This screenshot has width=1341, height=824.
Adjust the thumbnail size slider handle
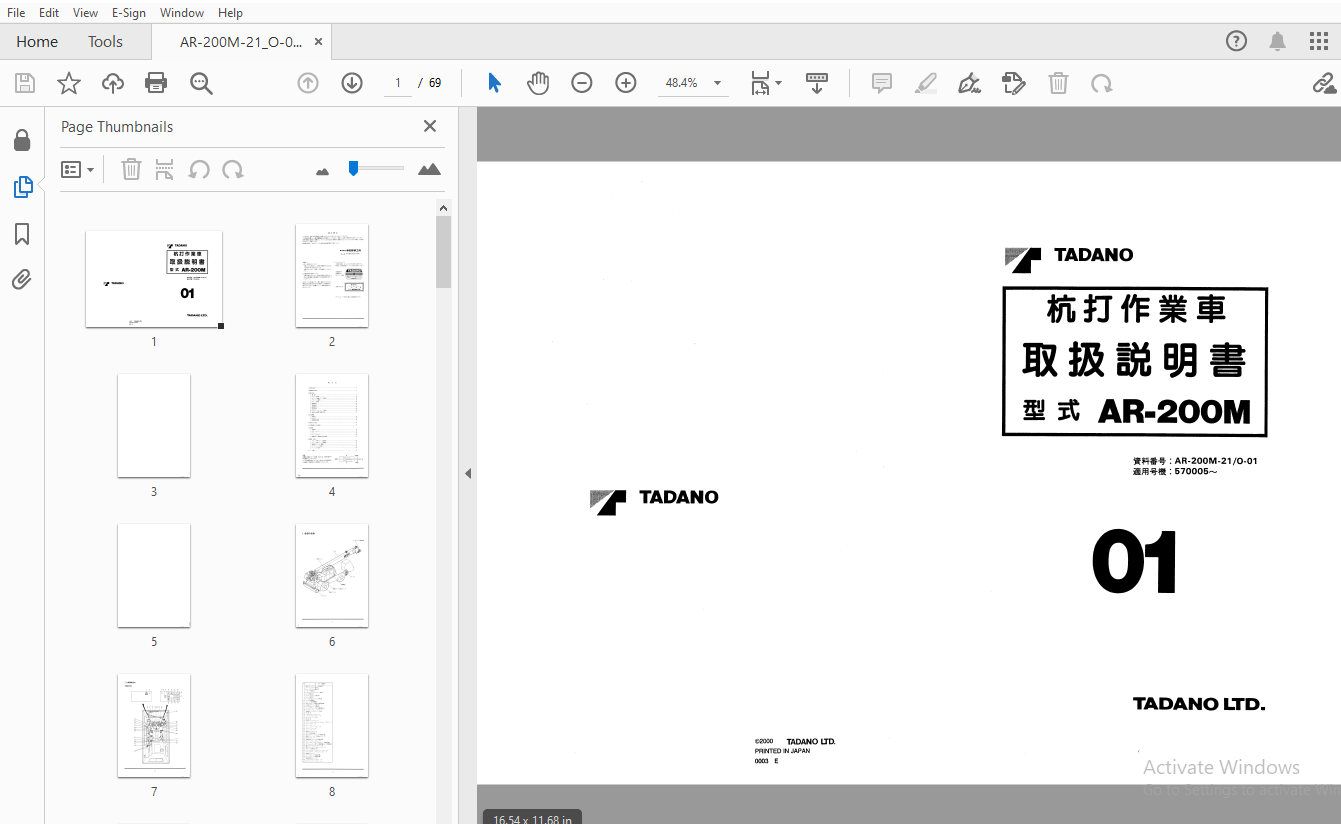(353, 168)
